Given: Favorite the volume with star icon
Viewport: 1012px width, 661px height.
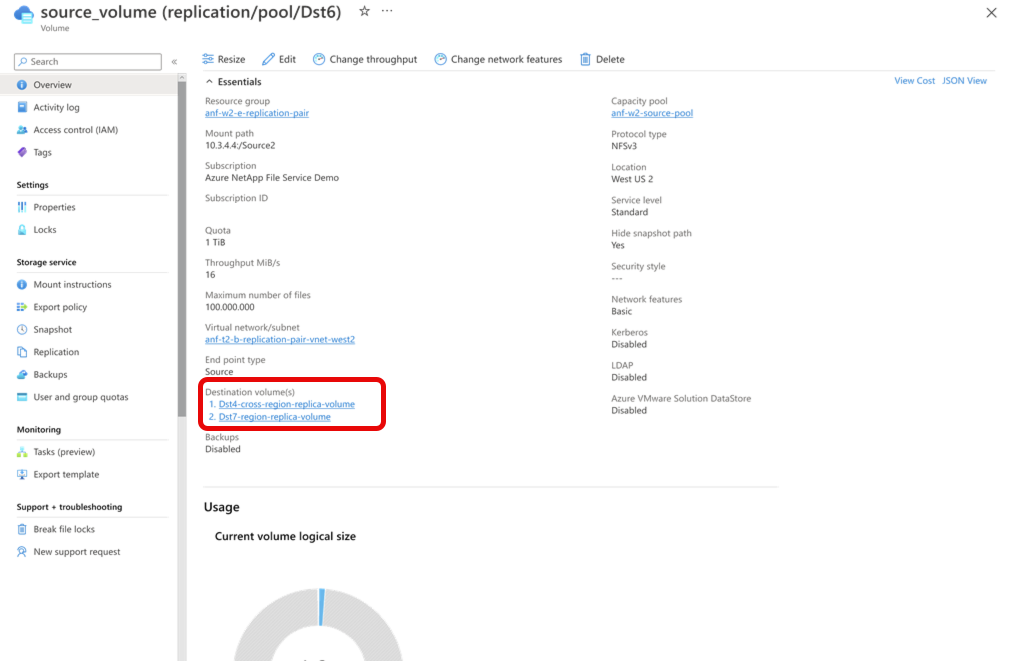Looking at the screenshot, I should (x=365, y=11).
